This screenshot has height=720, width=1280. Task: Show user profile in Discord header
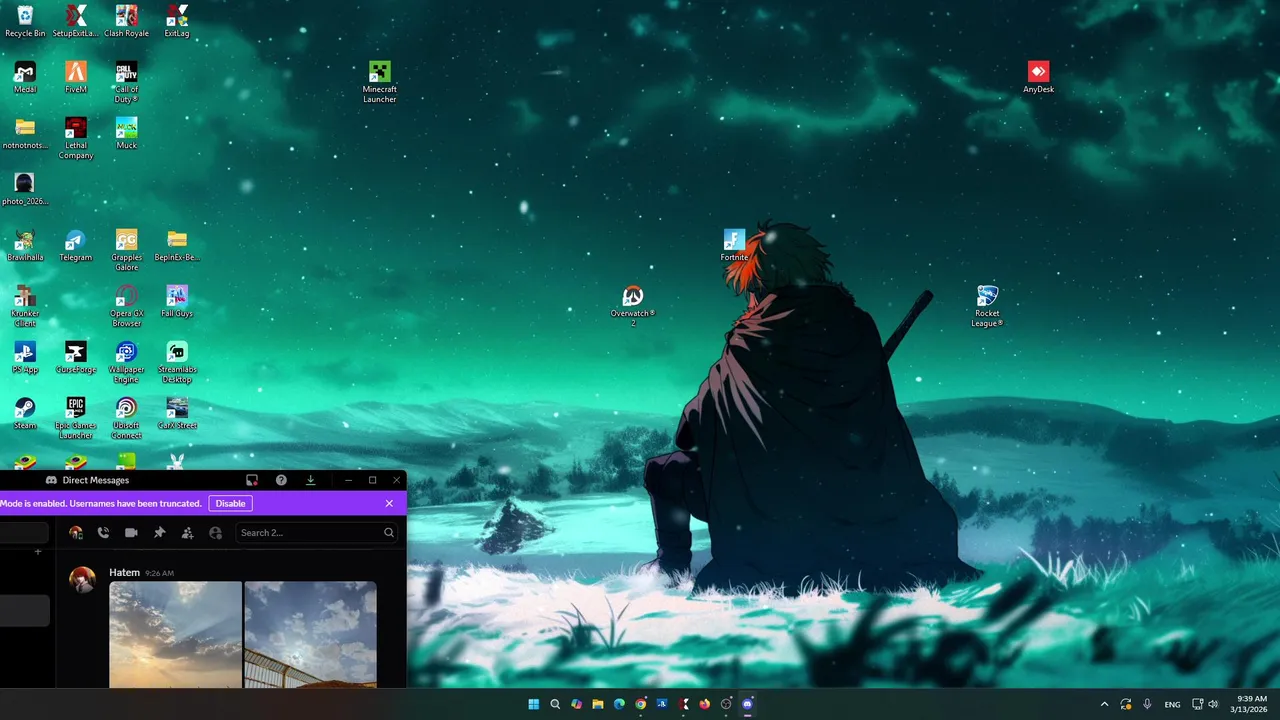[x=215, y=533]
